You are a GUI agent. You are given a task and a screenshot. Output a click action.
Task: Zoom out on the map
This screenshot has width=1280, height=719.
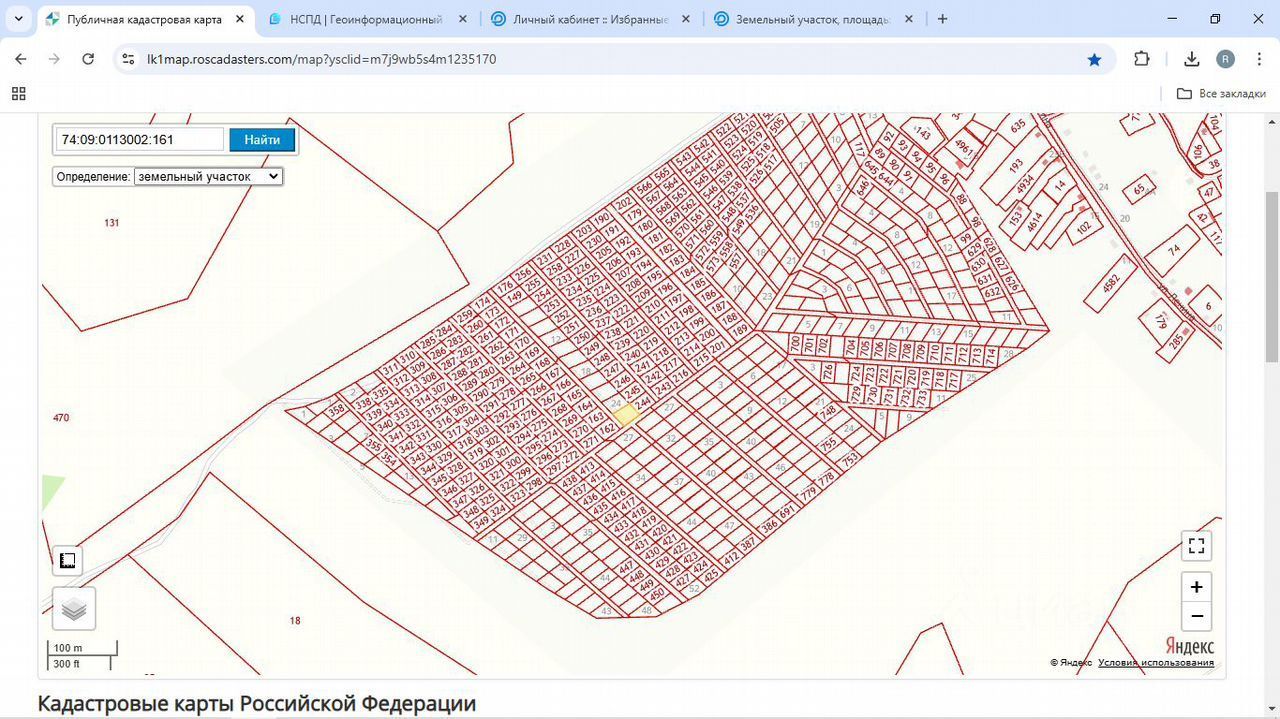pos(1196,616)
